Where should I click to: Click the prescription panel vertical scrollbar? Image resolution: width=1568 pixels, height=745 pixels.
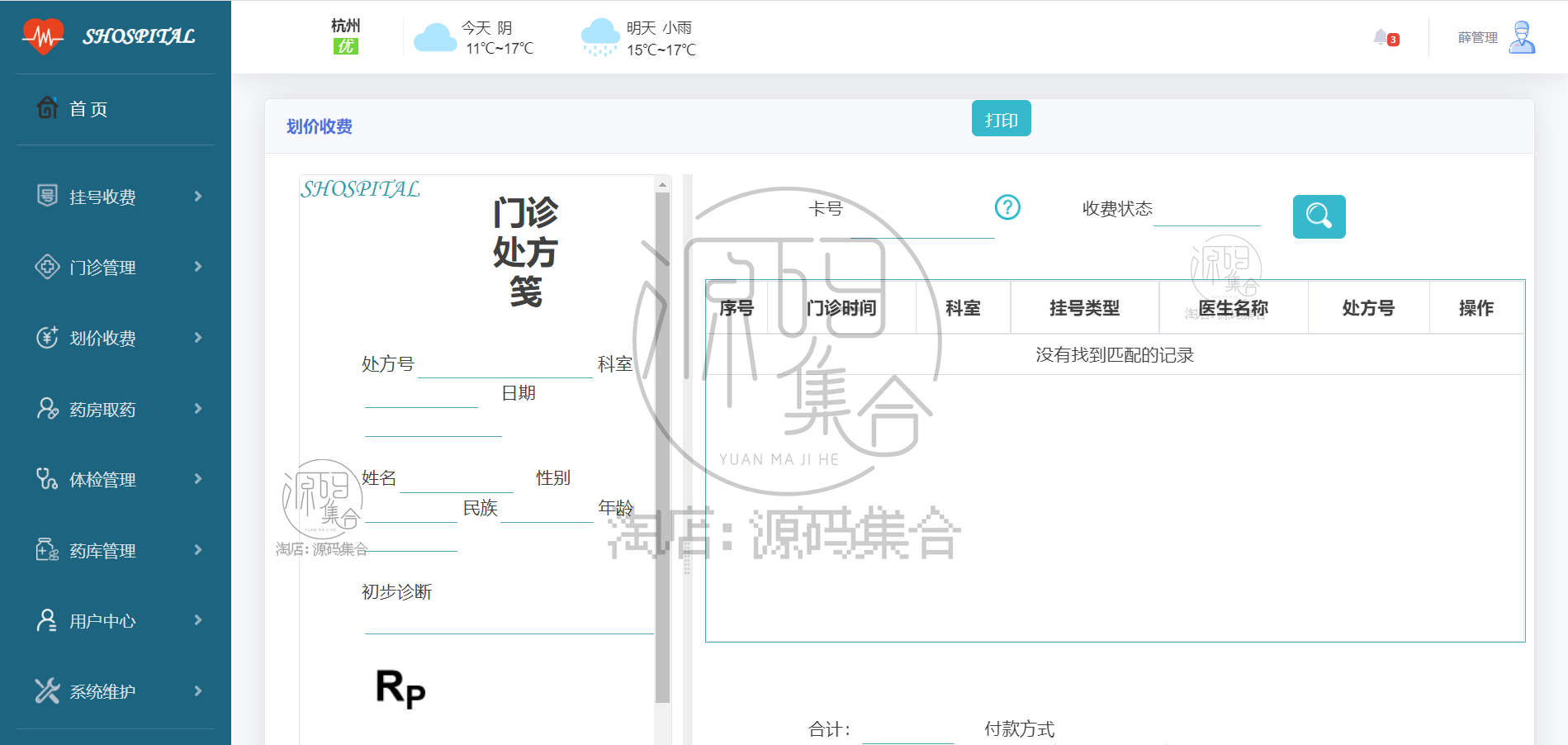pyautogui.click(x=662, y=447)
